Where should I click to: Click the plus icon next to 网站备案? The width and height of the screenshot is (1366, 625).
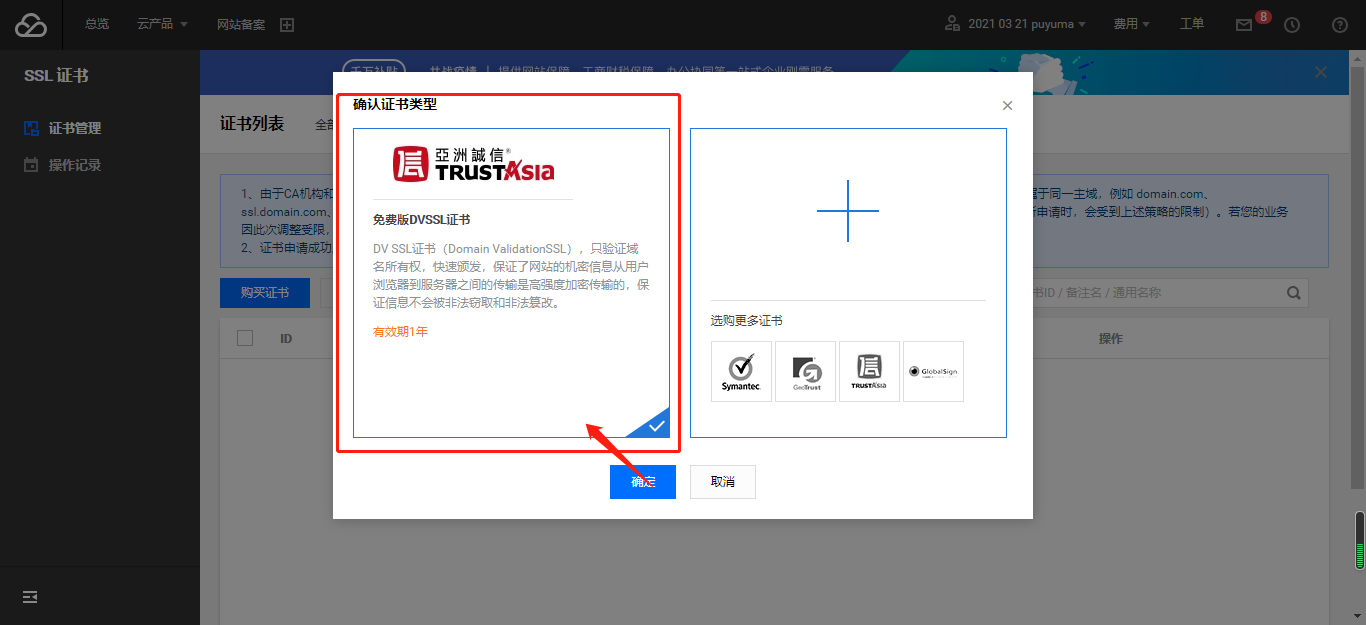click(287, 23)
